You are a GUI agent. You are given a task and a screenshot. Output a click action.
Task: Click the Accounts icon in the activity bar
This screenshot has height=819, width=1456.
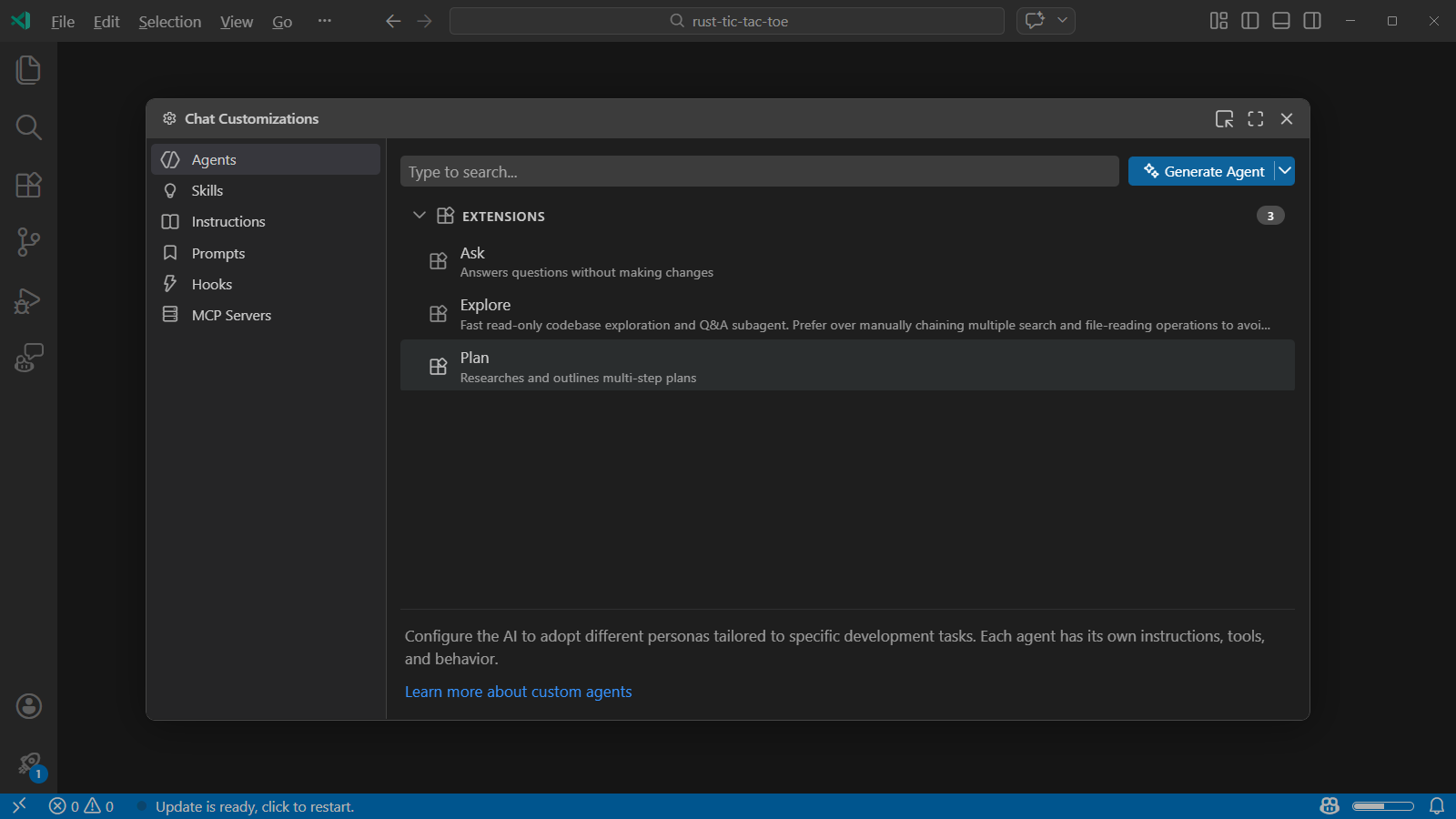pyautogui.click(x=27, y=705)
